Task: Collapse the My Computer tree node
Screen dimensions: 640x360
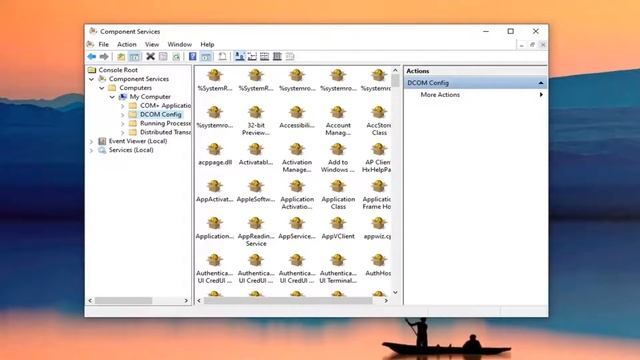Action: pos(112,97)
